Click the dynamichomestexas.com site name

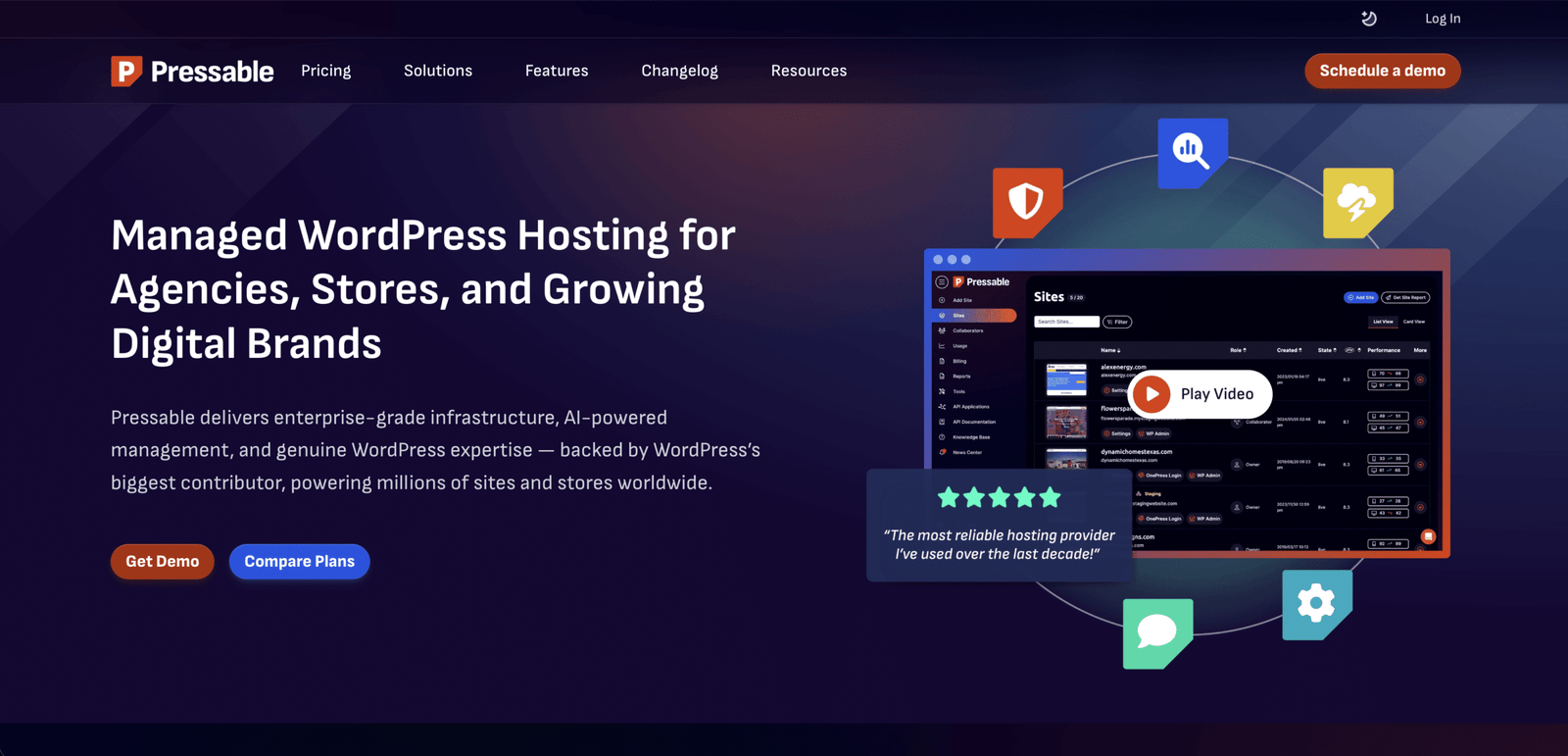point(1136,452)
